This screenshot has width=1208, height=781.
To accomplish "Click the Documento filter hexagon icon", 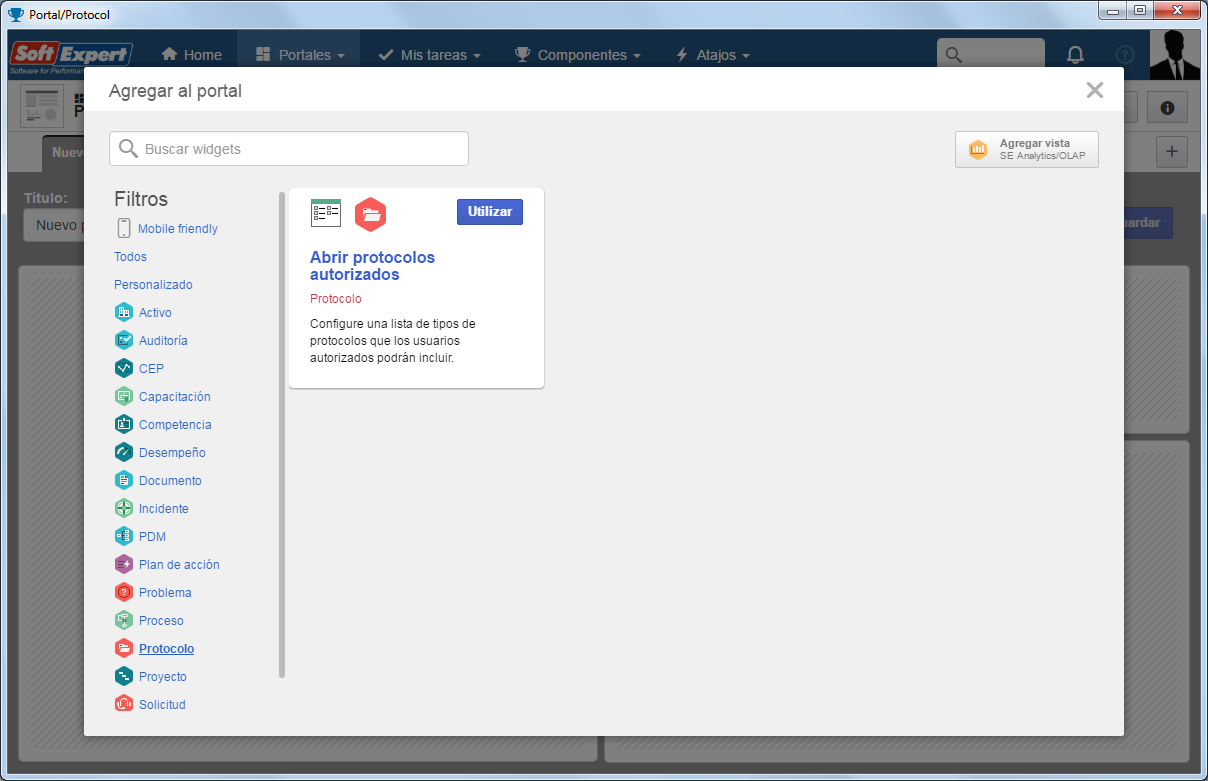I will pos(124,480).
